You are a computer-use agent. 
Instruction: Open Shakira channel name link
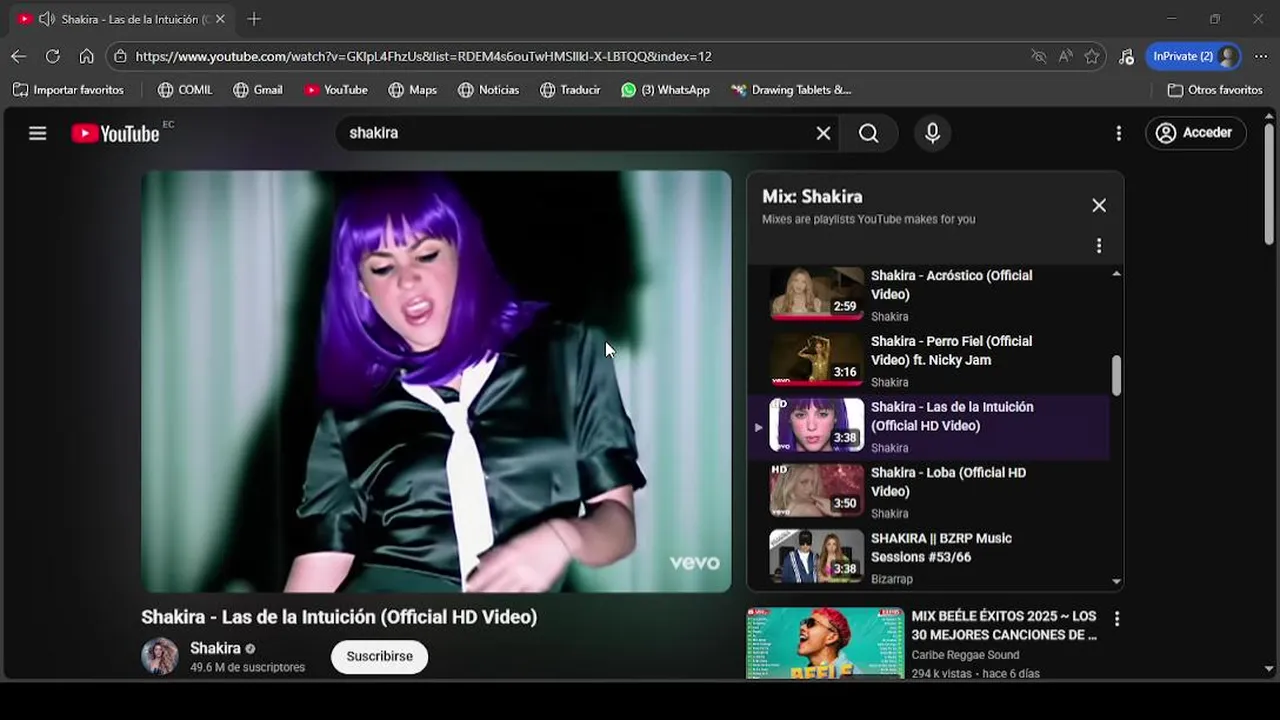click(215, 648)
